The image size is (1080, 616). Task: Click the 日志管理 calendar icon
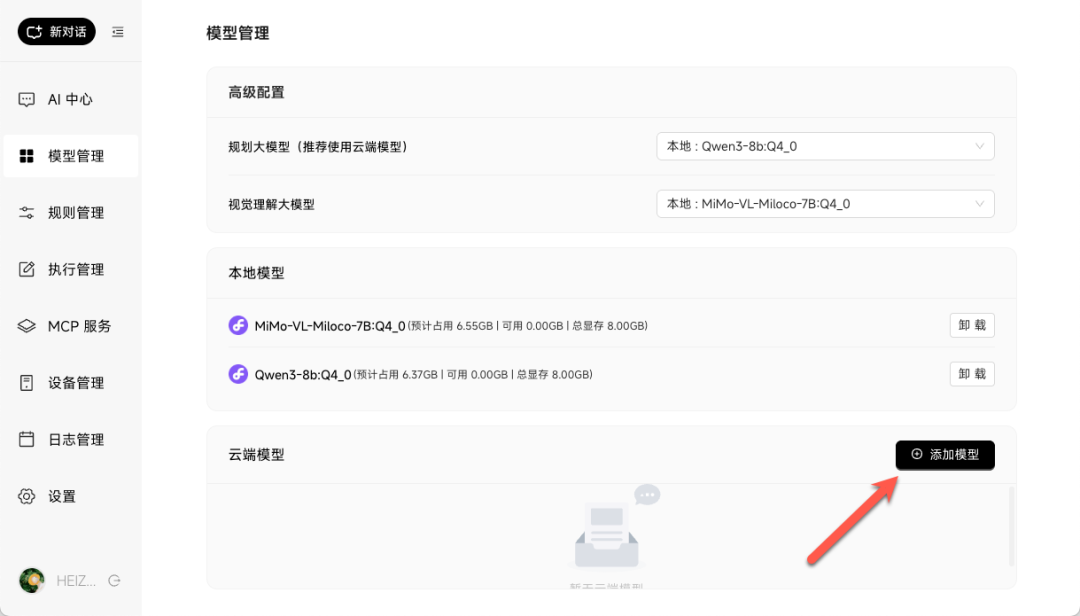tap(27, 440)
